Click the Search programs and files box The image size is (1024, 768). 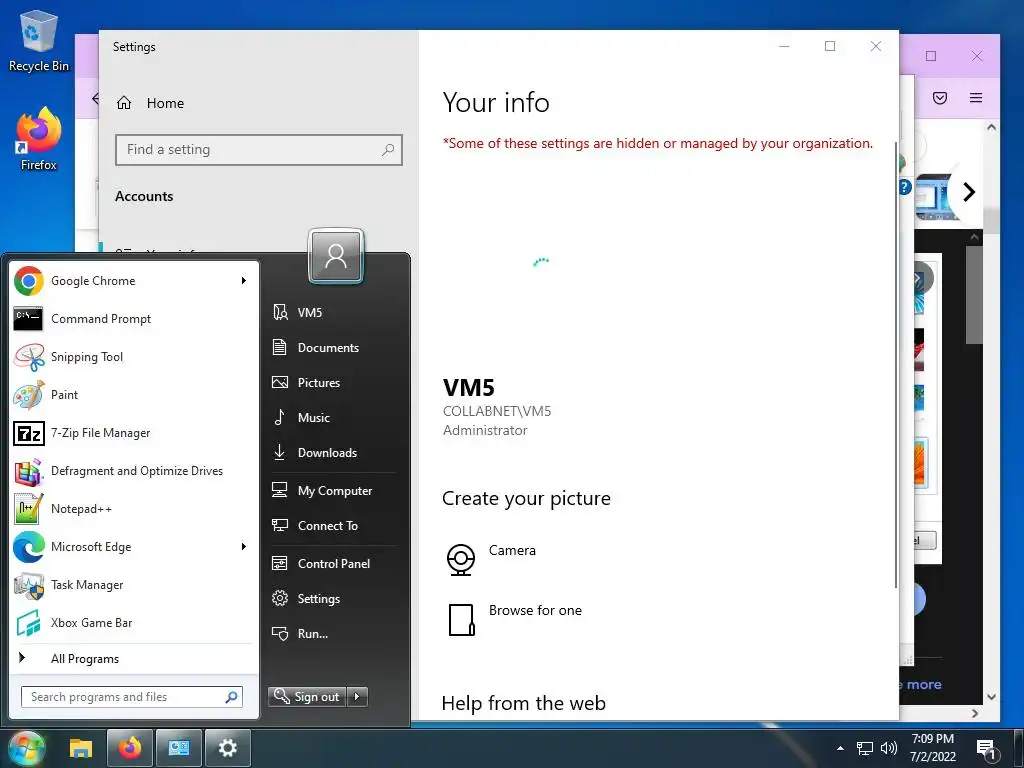(131, 697)
